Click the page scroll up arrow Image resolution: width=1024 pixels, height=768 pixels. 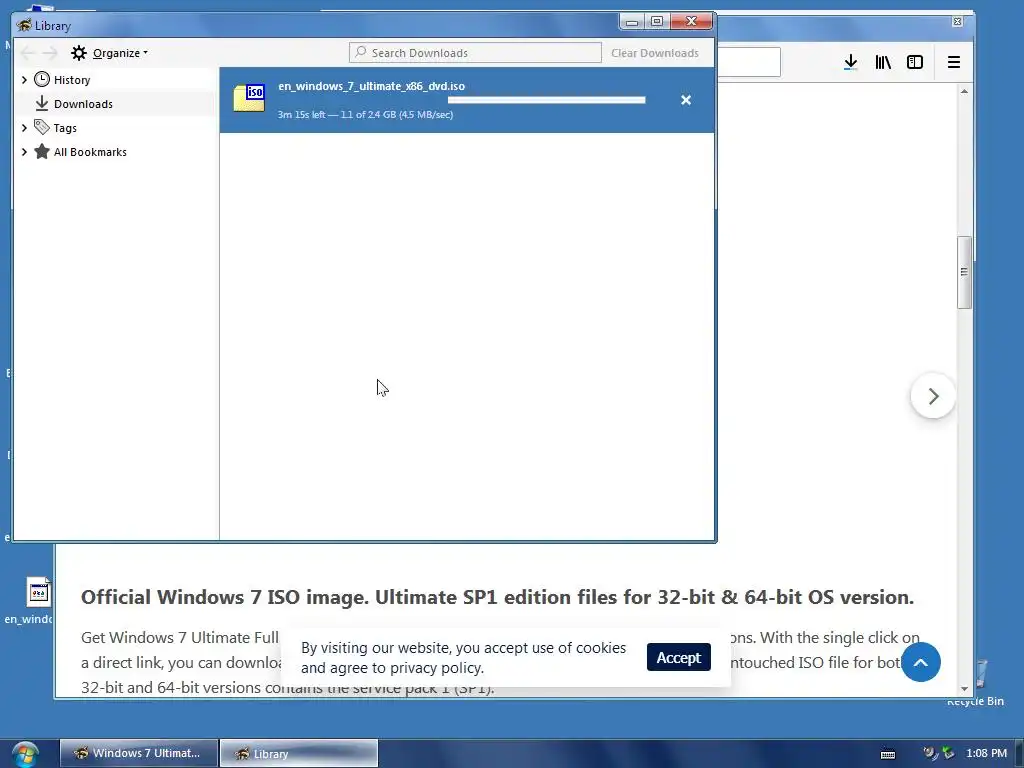964,91
